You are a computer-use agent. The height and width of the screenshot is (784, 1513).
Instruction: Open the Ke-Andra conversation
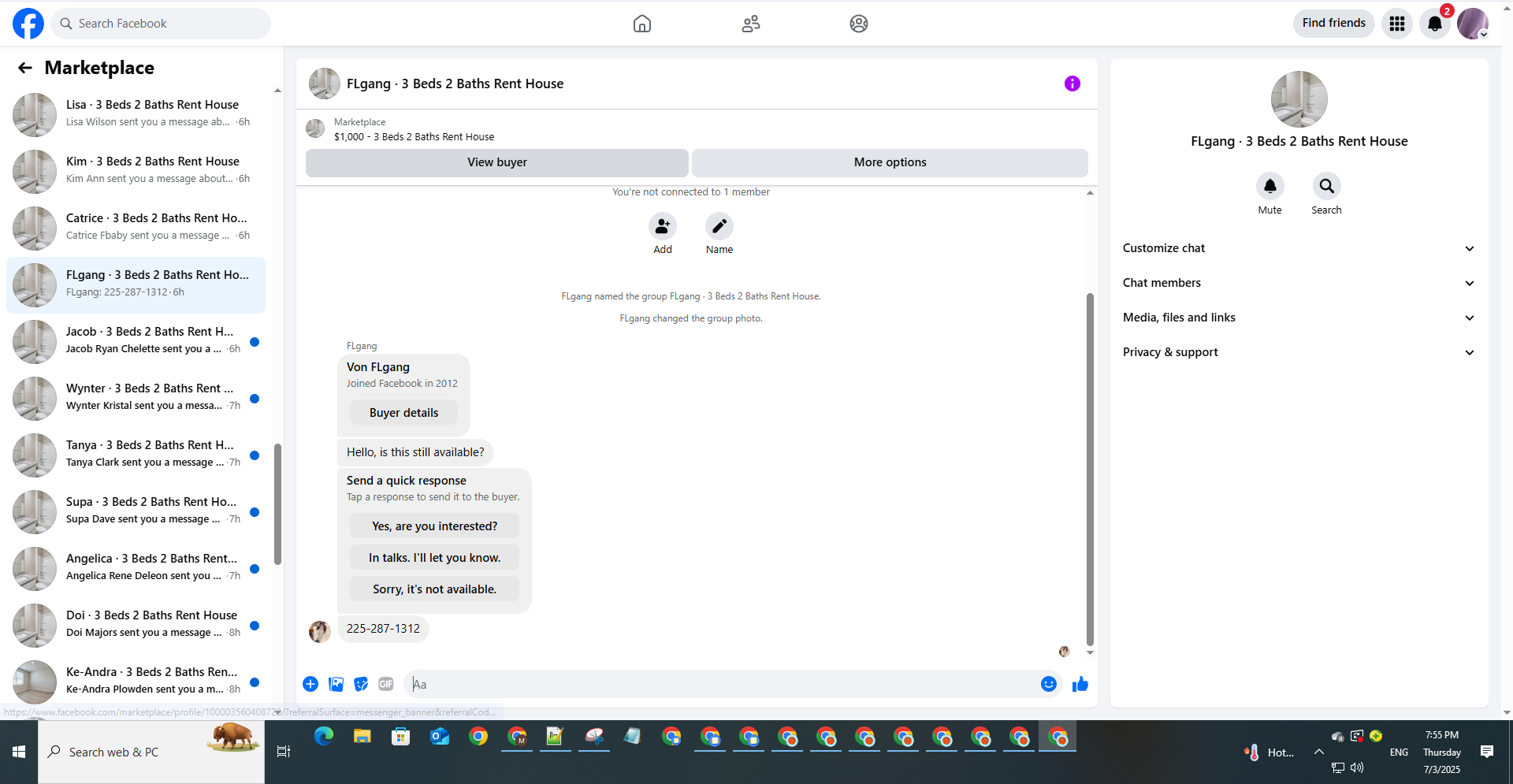(x=136, y=682)
